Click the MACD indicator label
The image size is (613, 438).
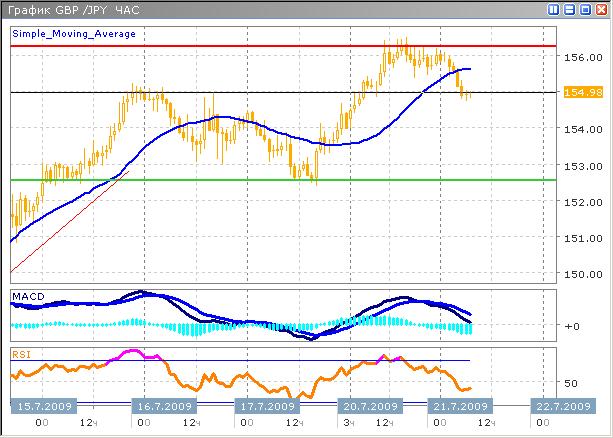pyautogui.click(x=28, y=297)
